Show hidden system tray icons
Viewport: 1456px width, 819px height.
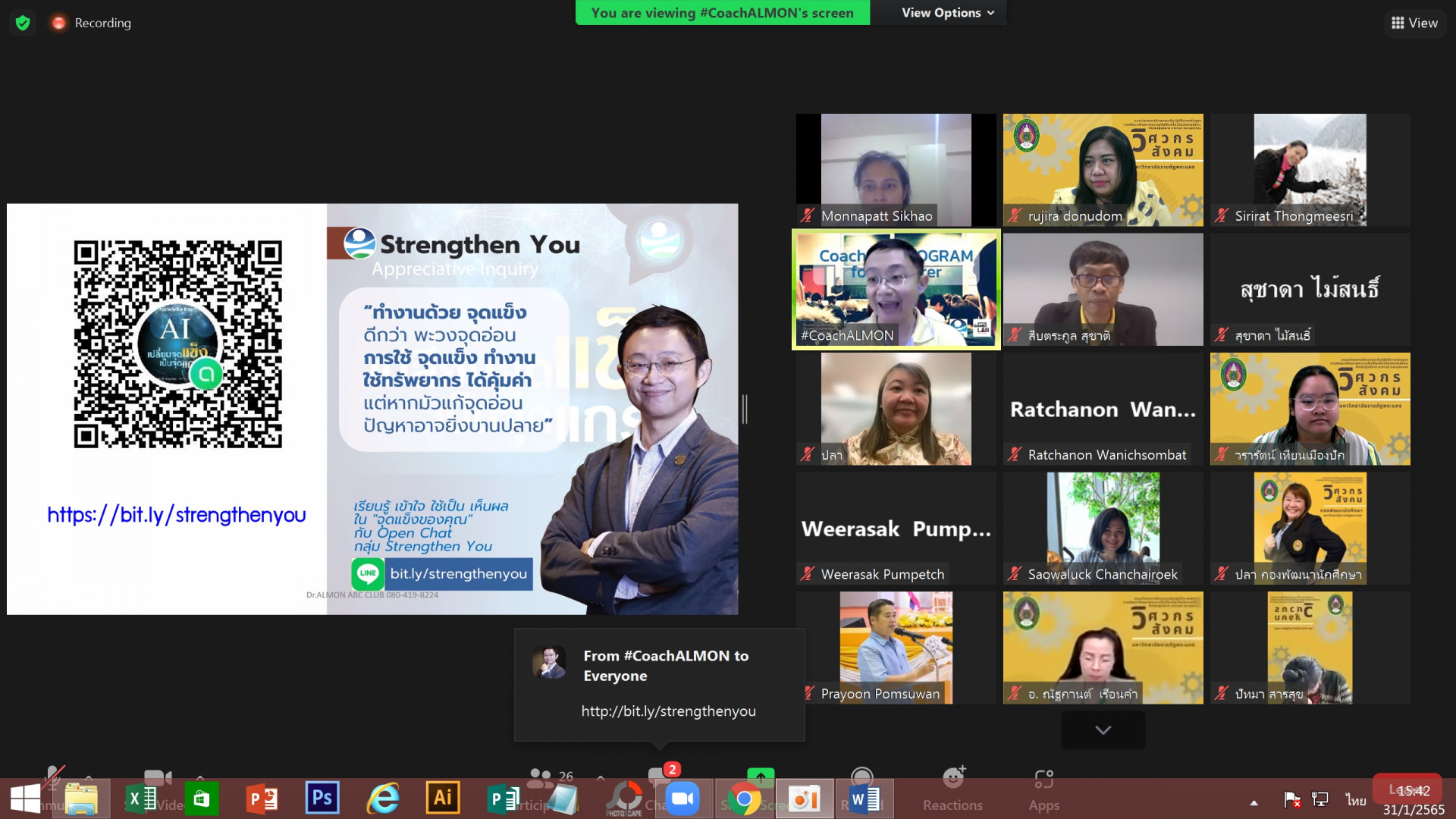pos(1254,802)
